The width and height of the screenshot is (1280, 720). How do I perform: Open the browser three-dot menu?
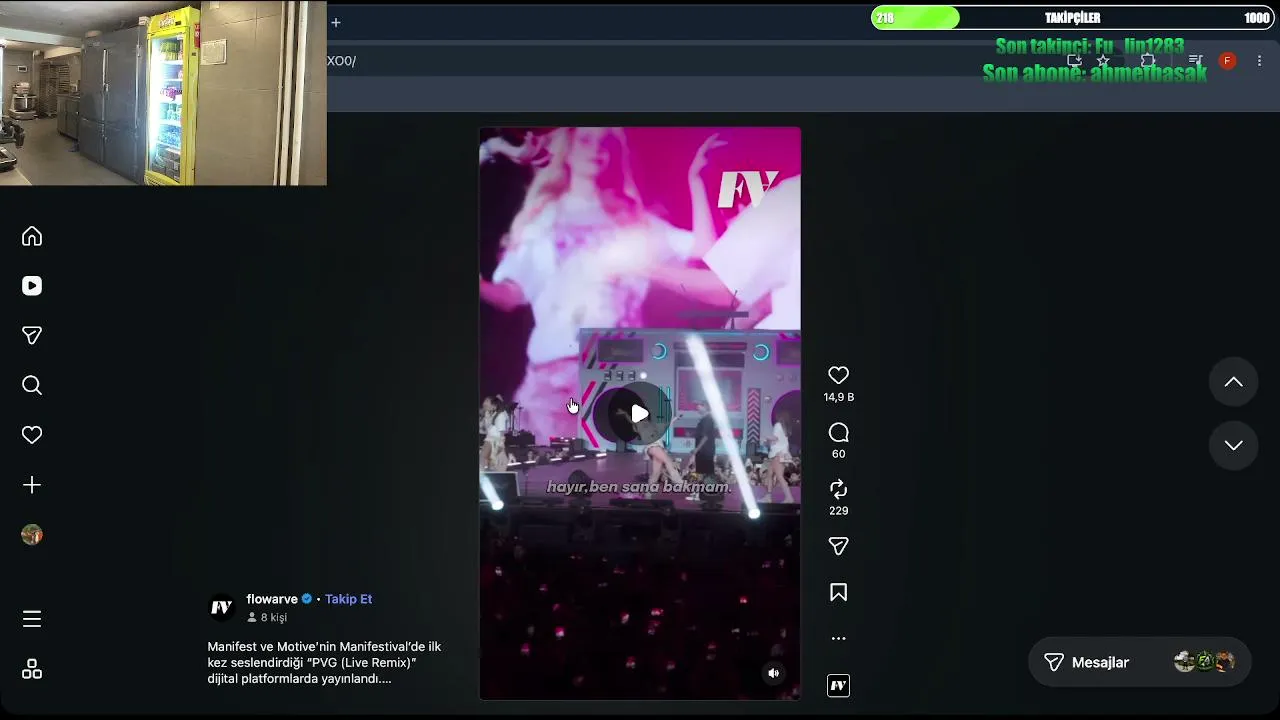tap(1259, 61)
